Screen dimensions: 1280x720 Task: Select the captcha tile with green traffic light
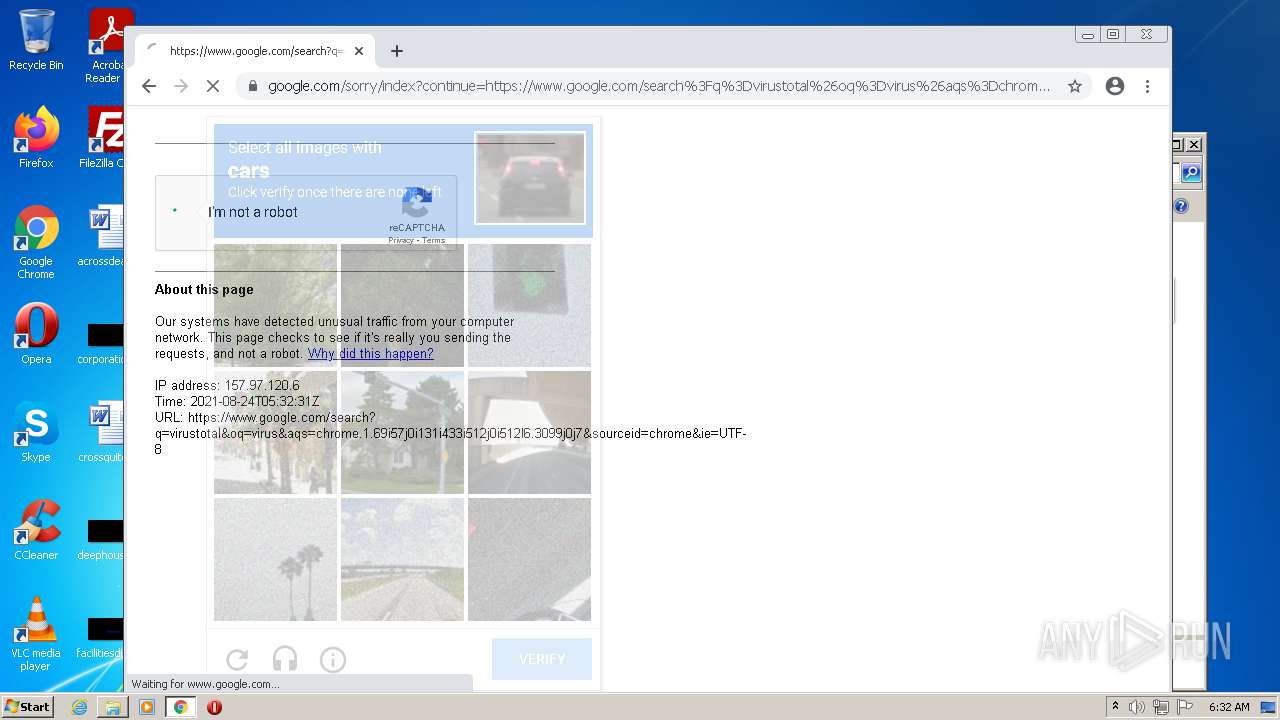(x=529, y=305)
